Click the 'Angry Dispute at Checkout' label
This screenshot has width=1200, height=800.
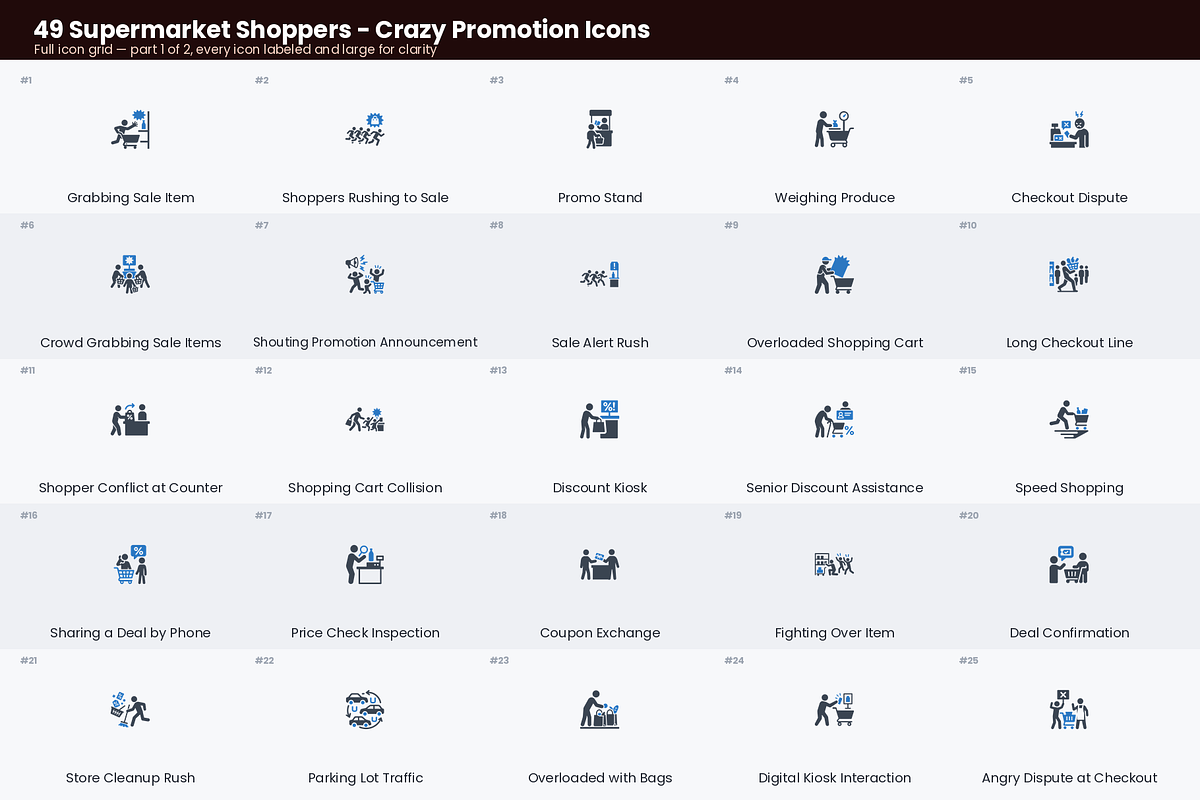coord(1070,777)
